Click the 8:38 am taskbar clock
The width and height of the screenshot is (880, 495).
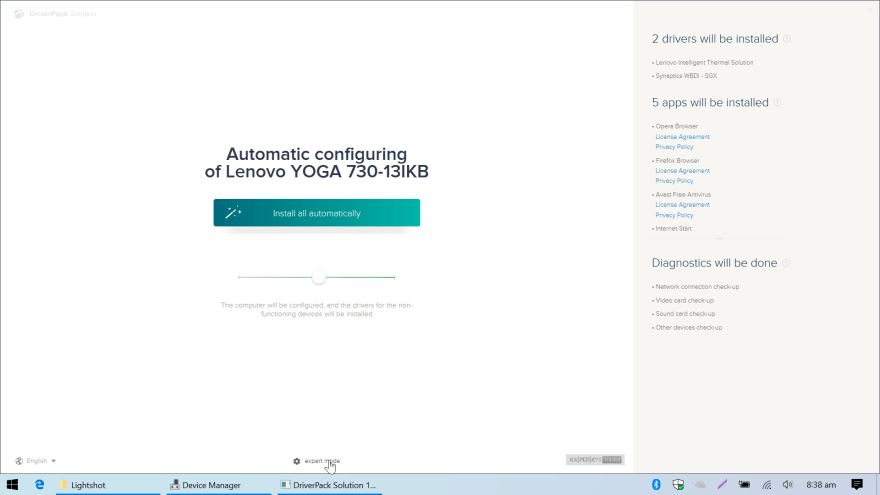(821, 484)
